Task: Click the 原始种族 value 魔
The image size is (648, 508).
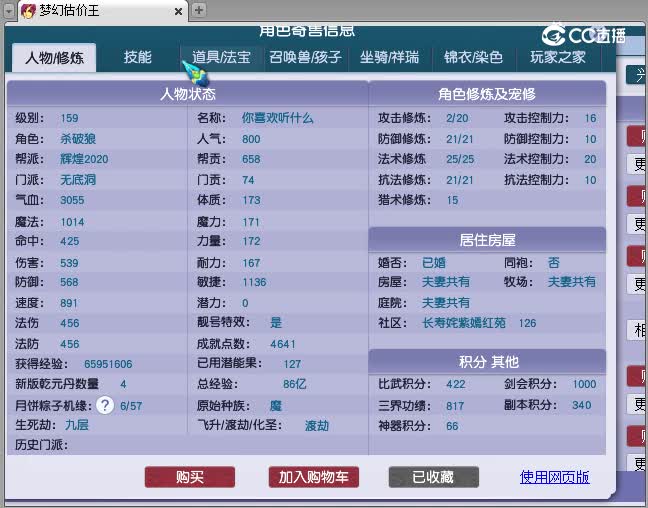Action: [276, 405]
